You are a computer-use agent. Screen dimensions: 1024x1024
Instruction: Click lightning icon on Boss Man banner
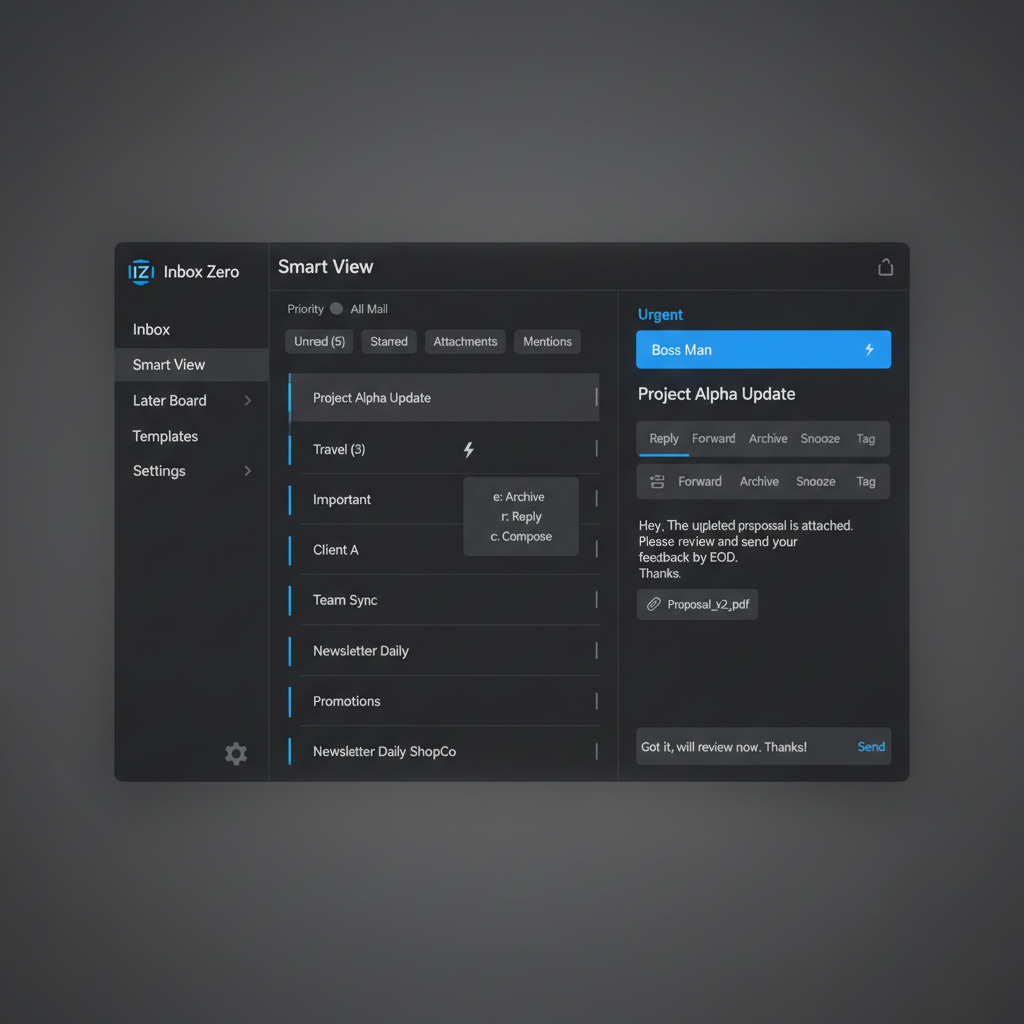tap(869, 350)
